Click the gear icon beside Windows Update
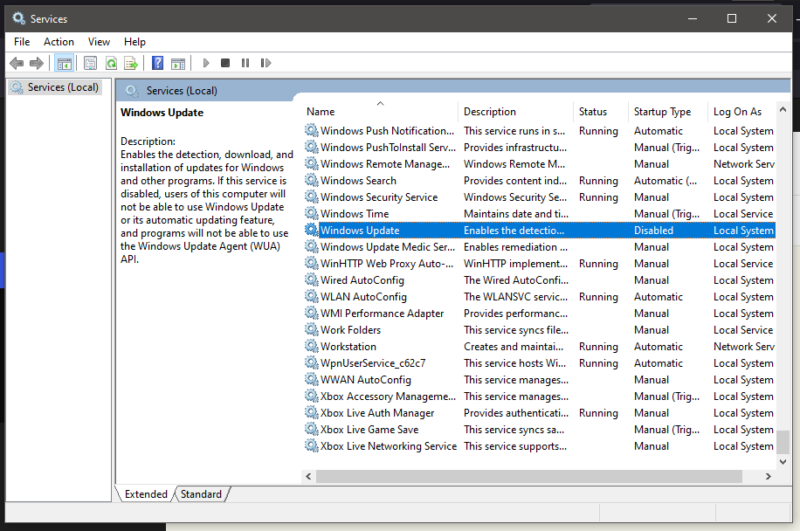Viewport: 800px width, 531px height. click(311, 230)
